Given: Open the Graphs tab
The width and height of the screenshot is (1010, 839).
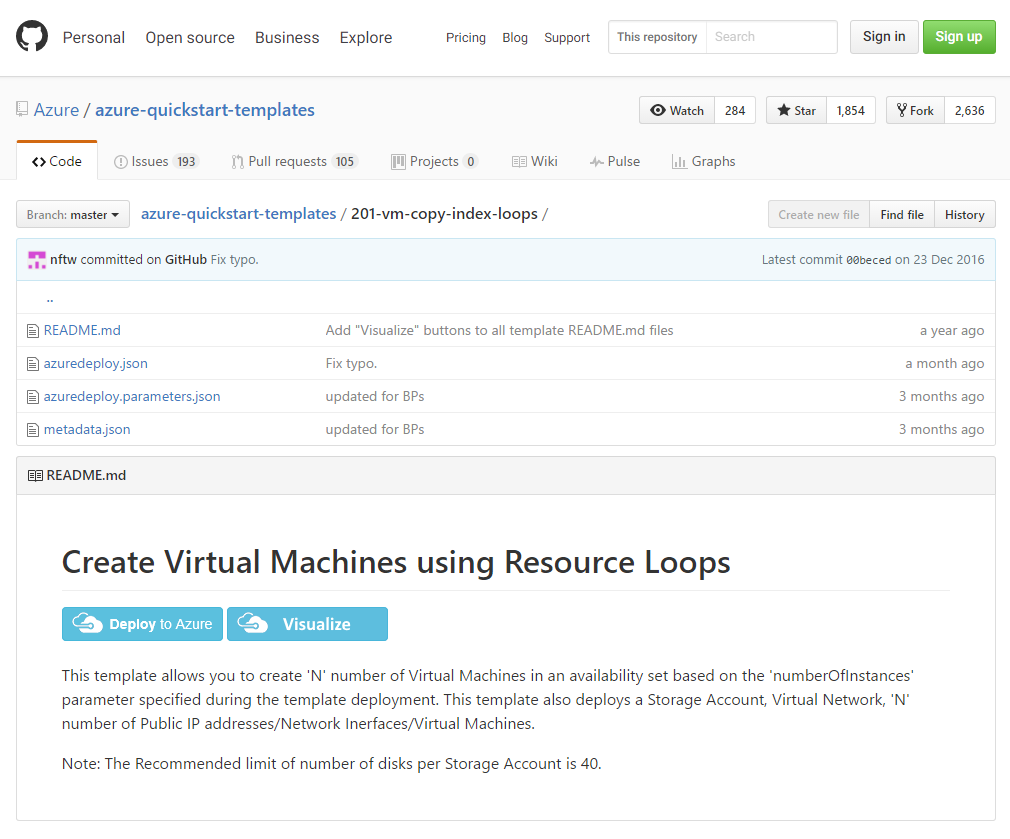Looking at the screenshot, I should (x=703, y=161).
